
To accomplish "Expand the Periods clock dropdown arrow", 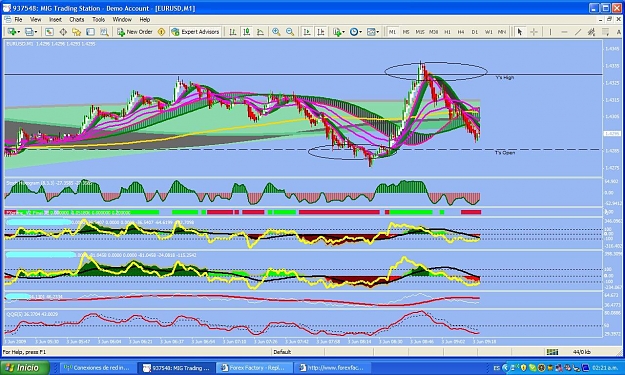I will click(360, 32).
